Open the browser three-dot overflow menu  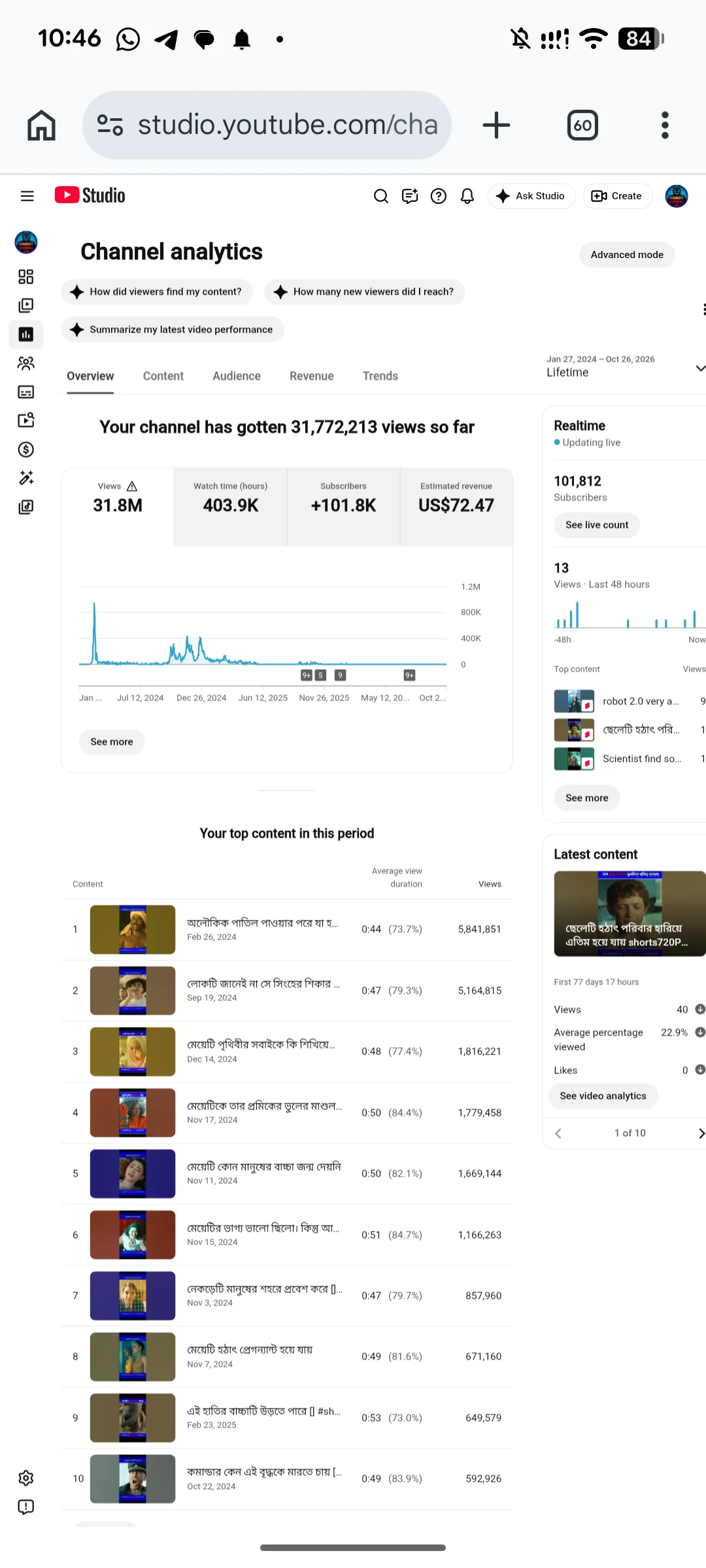tap(665, 125)
